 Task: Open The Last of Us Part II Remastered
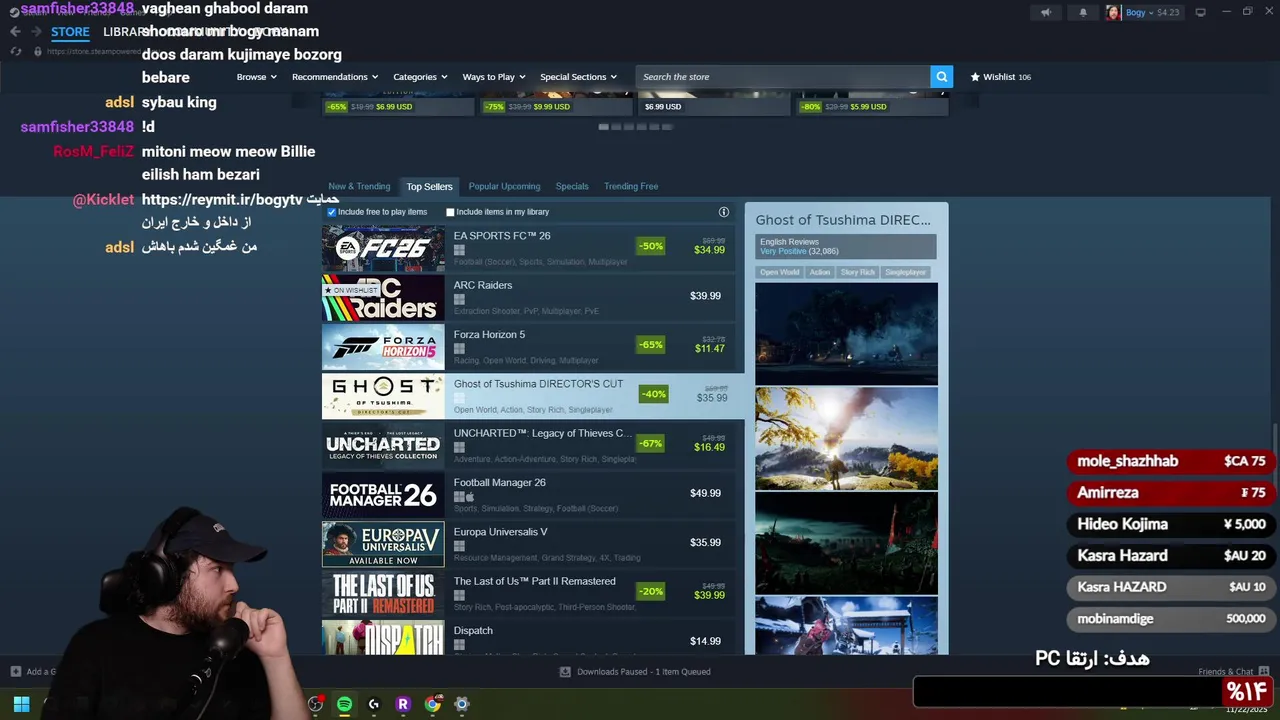click(529, 594)
